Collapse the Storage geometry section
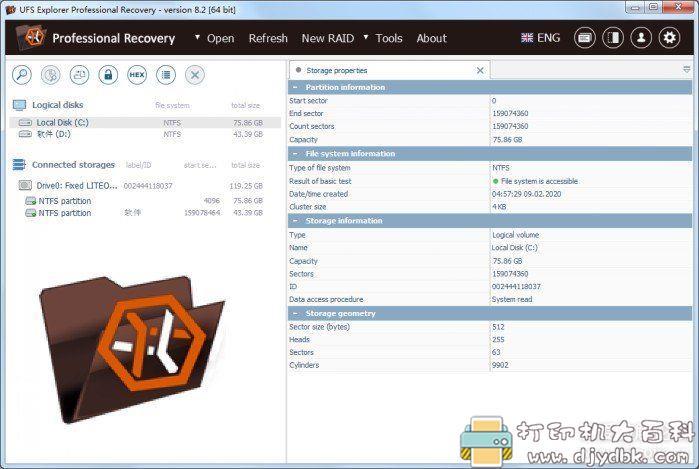 pyautogui.click(x=296, y=313)
